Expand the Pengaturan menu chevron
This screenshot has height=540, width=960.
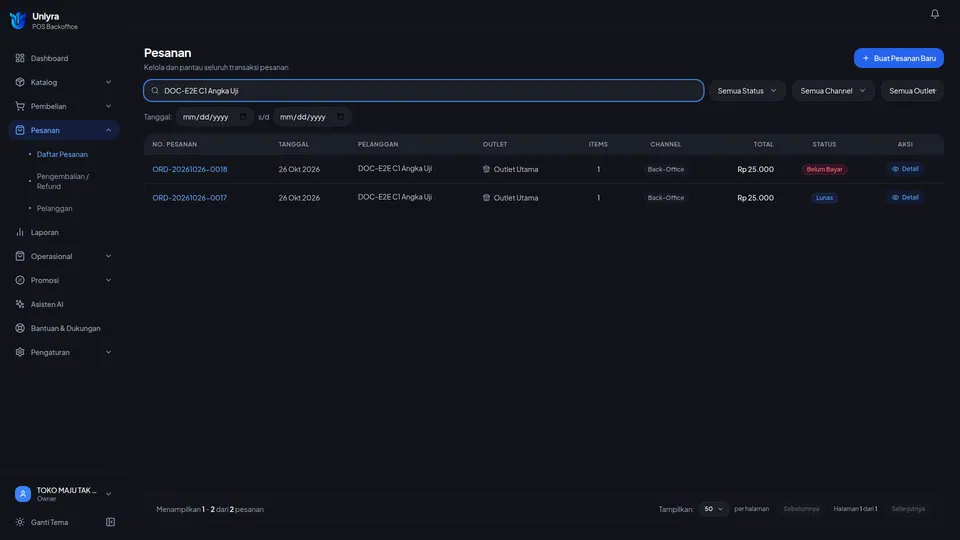click(108, 352)
